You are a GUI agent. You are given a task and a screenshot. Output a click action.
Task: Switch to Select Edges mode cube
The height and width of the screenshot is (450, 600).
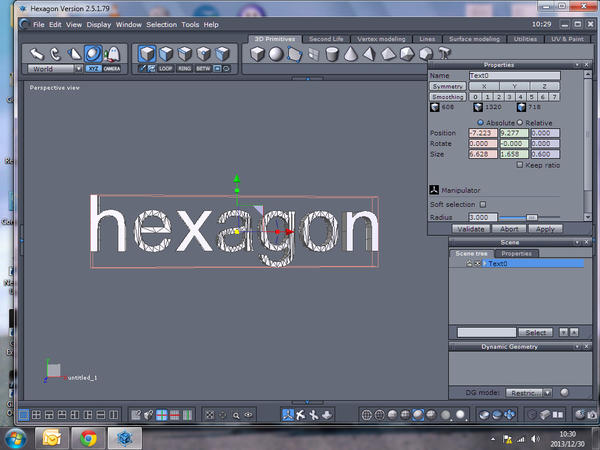pos(184,54)
